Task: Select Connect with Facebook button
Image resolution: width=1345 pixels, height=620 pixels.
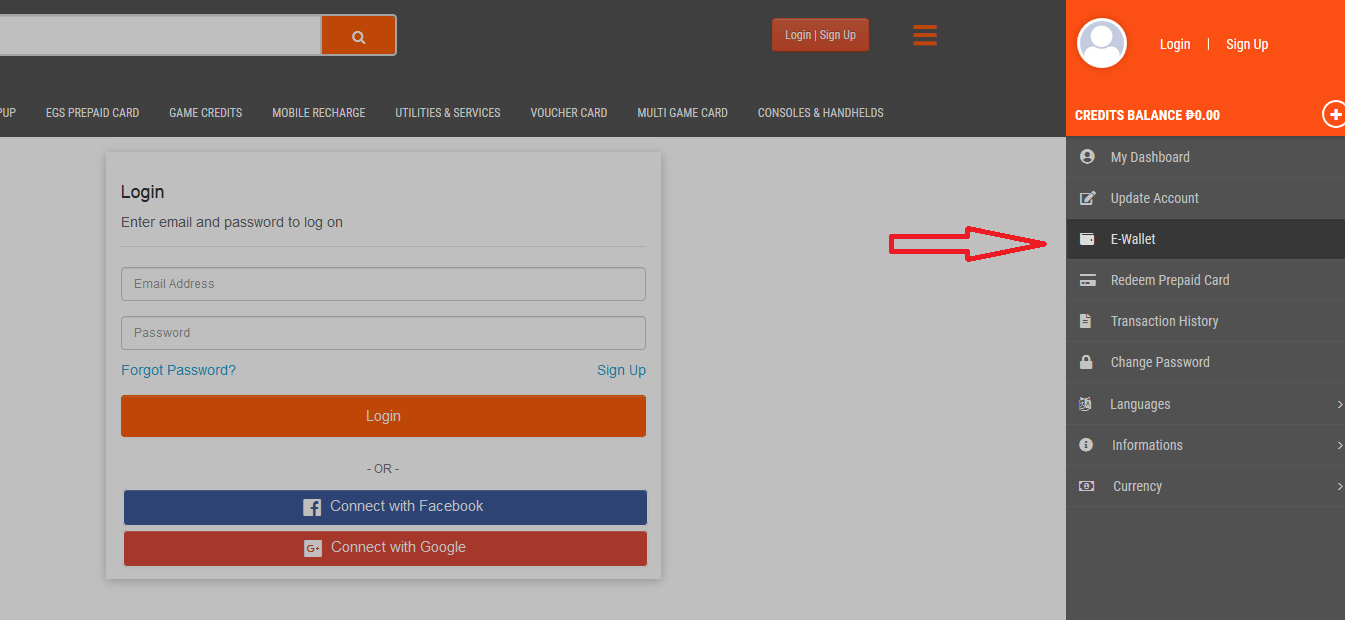Action: pos(385,507)
